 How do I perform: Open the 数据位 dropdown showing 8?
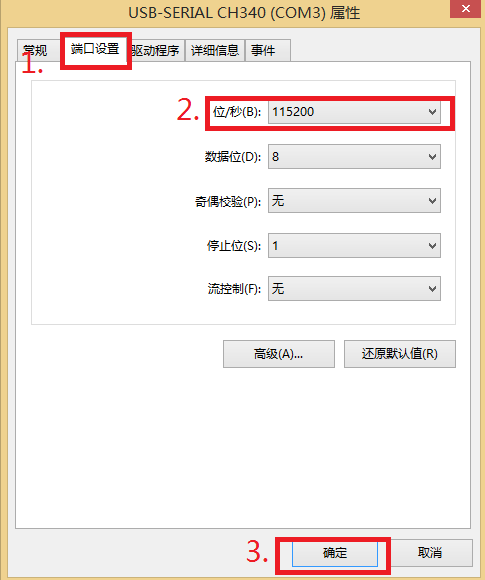pyautogui.click(x=354, y=156)
